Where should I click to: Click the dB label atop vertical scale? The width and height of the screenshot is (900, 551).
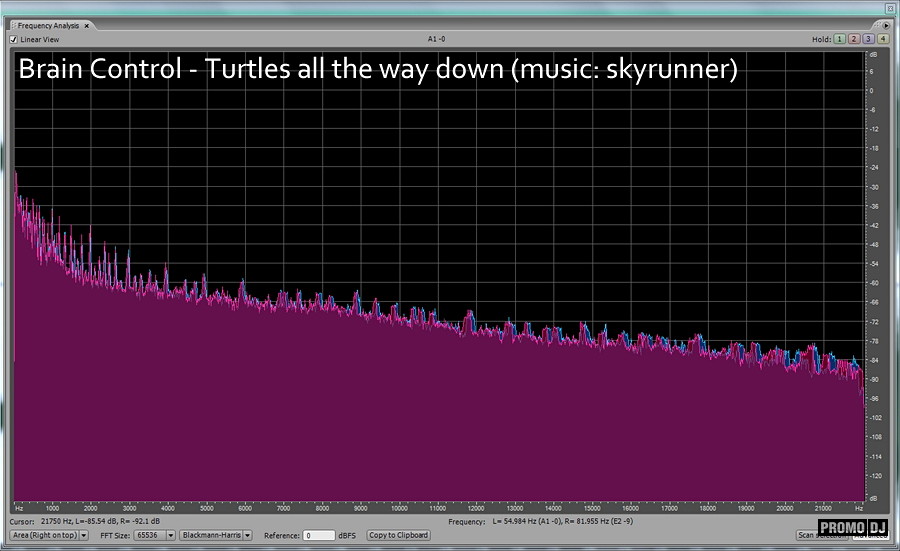pyautogui.click(x=872, y=56)
